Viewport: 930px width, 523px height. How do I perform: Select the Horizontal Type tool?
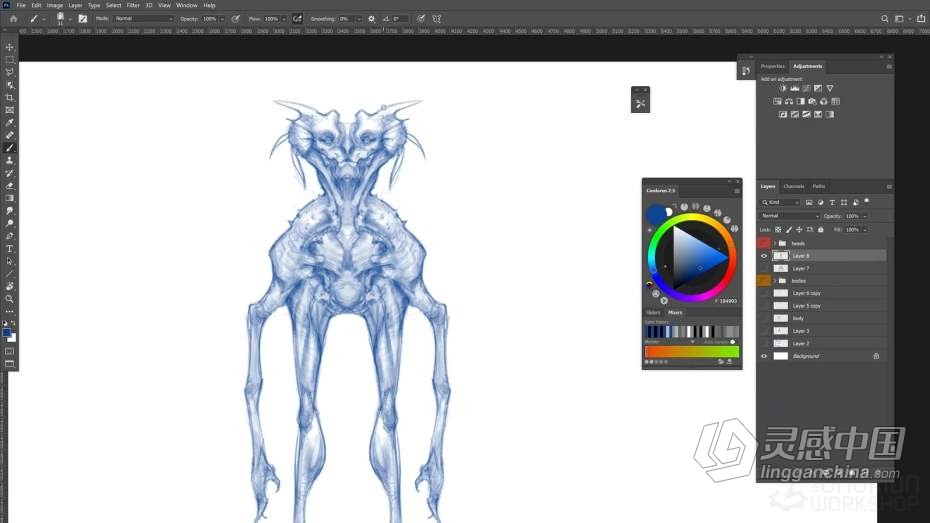pos(9,248)
